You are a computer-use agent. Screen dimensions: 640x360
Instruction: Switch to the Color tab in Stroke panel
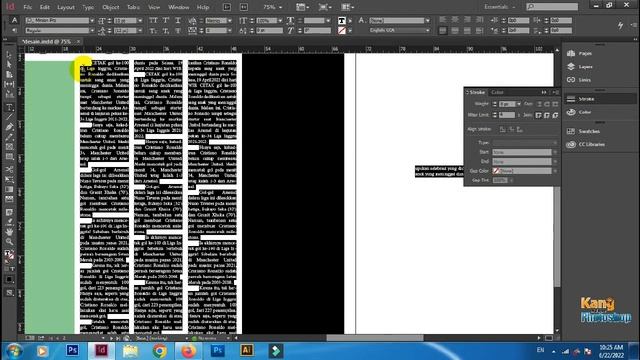click(x=497, y=92)
